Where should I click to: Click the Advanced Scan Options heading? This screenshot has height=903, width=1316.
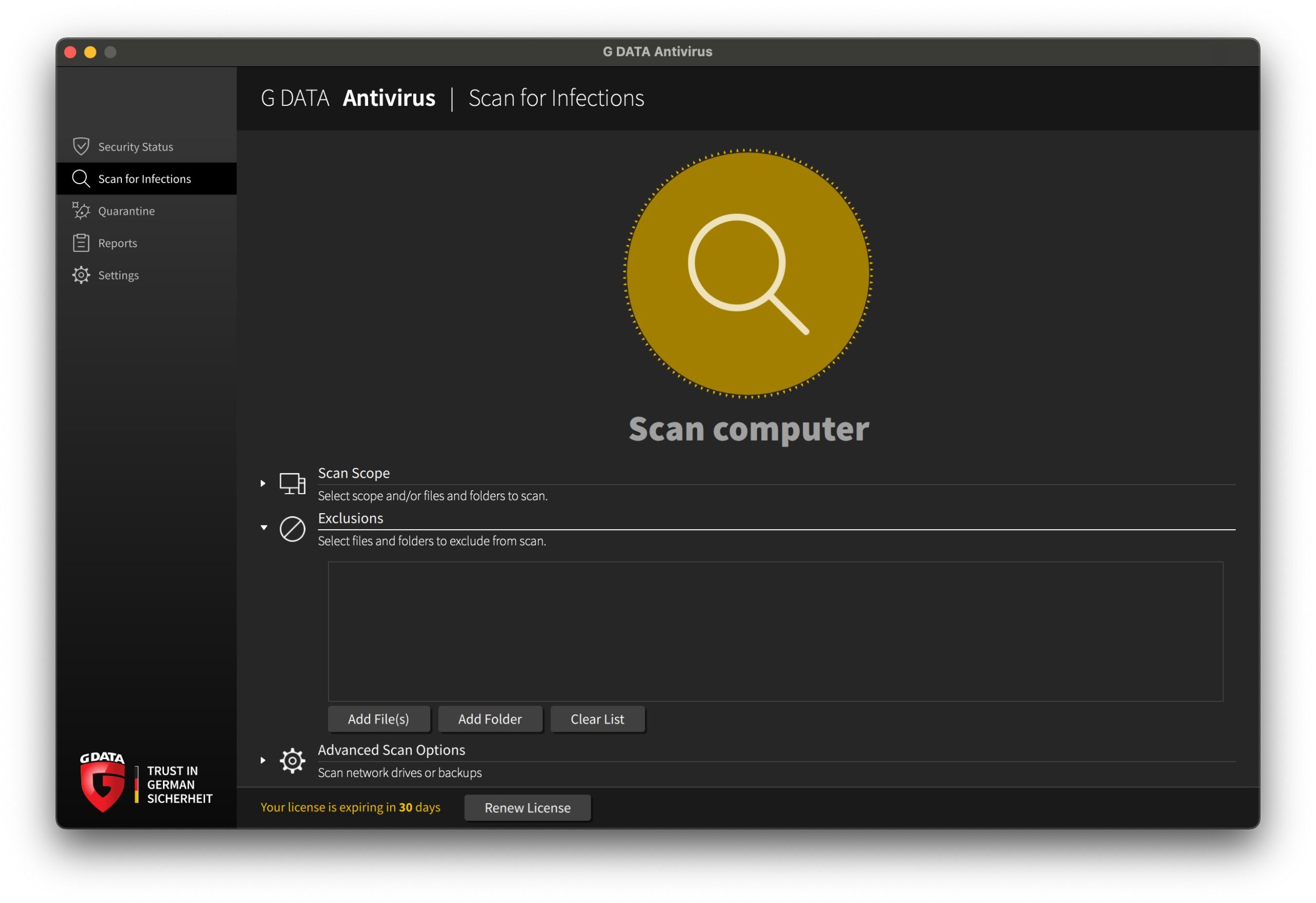pos(391,750)
